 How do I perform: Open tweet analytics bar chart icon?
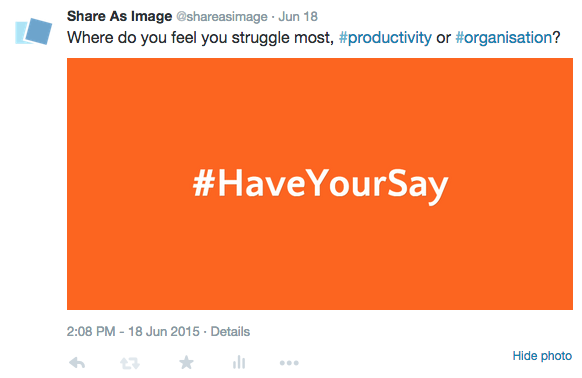(239, 362)
